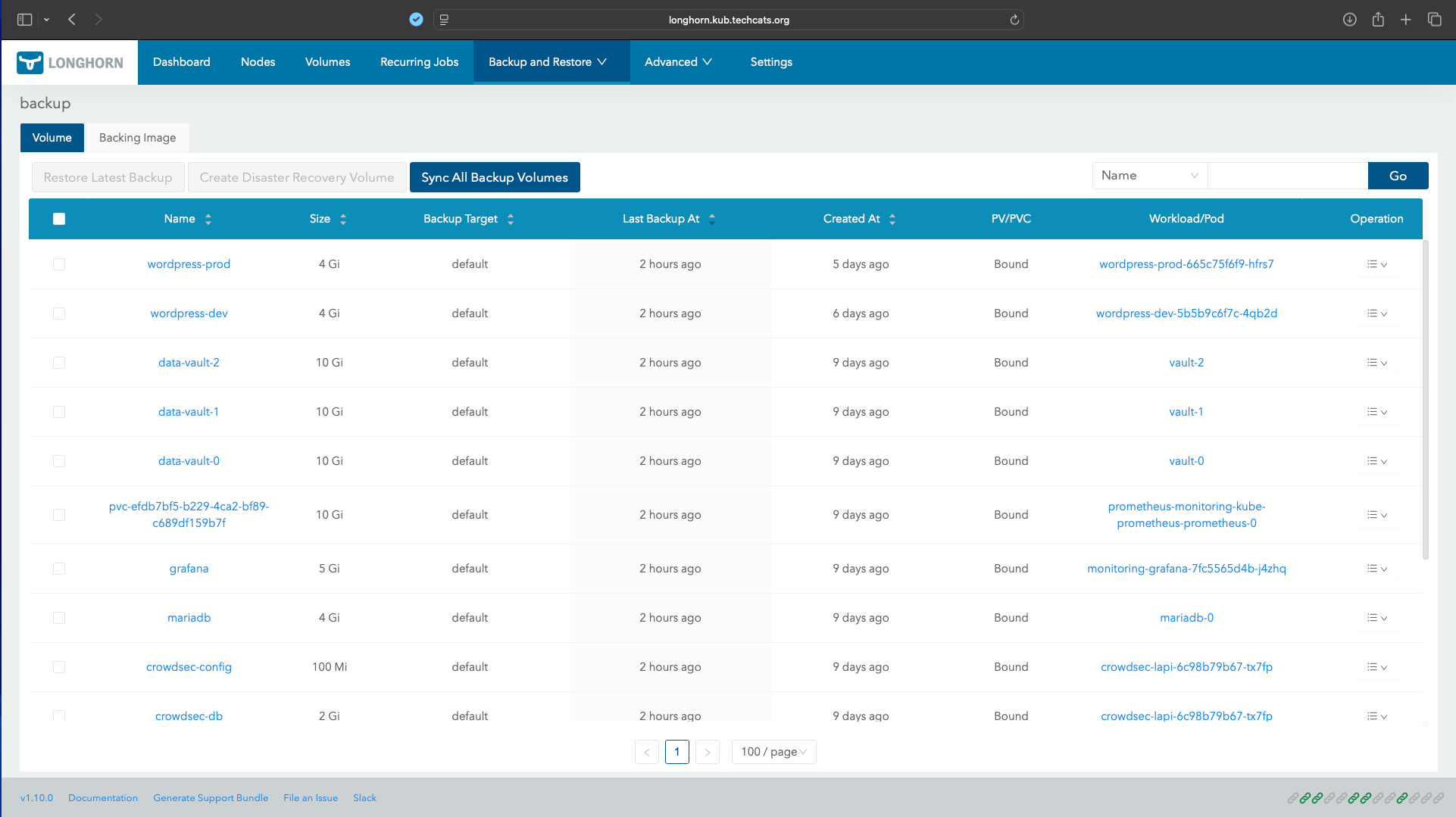The image size is (1456, 817).
Task: Sort the Size column using its sort arrows
Action: click(x=343, y=218)
